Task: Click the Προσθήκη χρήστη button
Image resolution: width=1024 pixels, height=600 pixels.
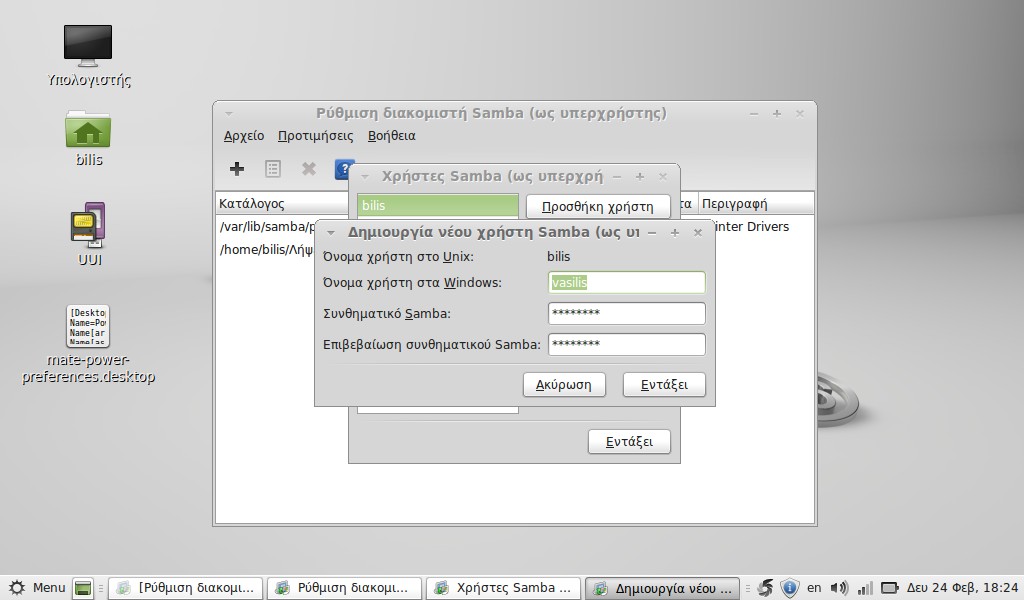Action: pyautogui.click(x=598, y=206)
